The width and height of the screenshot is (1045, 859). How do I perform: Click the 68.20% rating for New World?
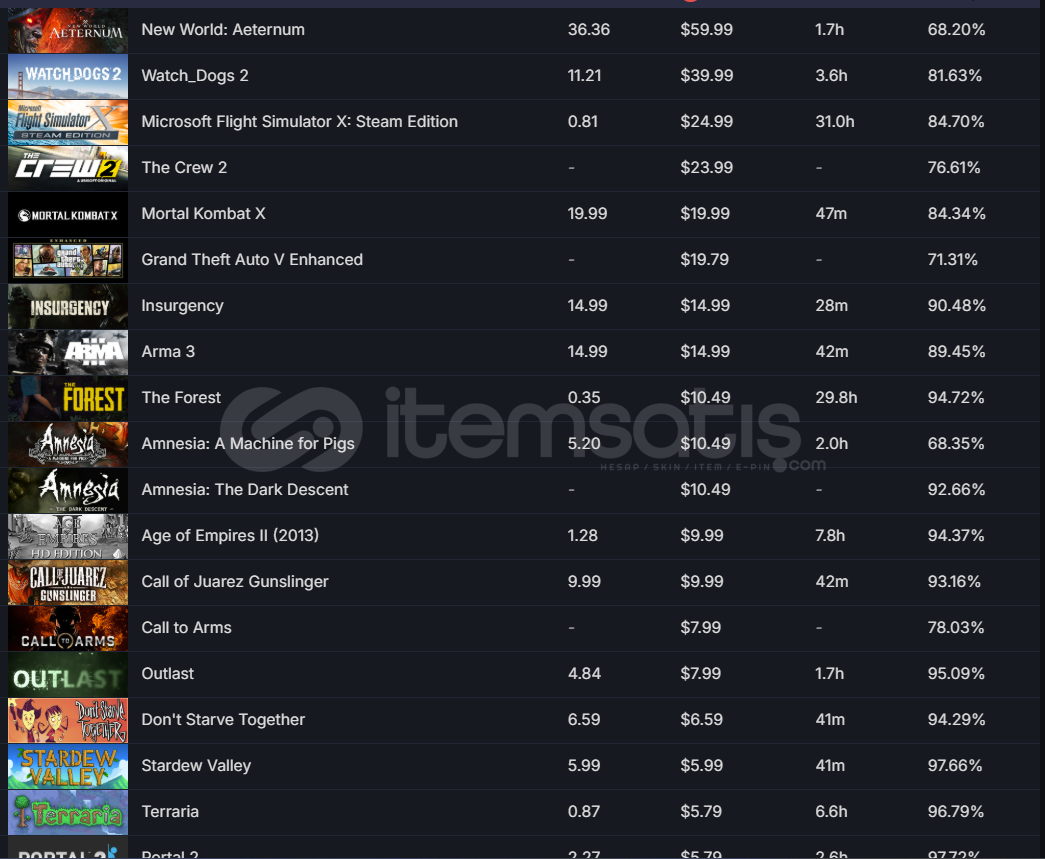(x=956, y=29)
